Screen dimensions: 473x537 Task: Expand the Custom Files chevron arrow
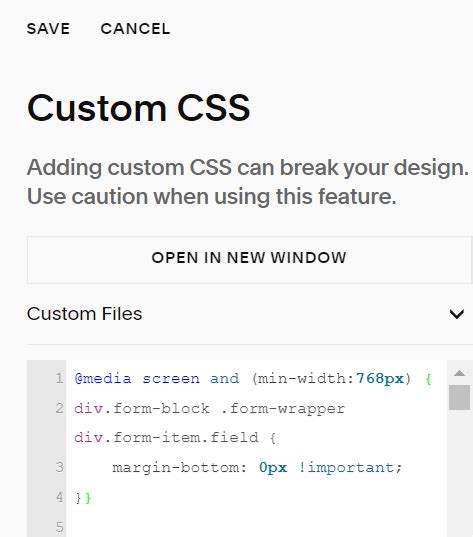(457, 313)
